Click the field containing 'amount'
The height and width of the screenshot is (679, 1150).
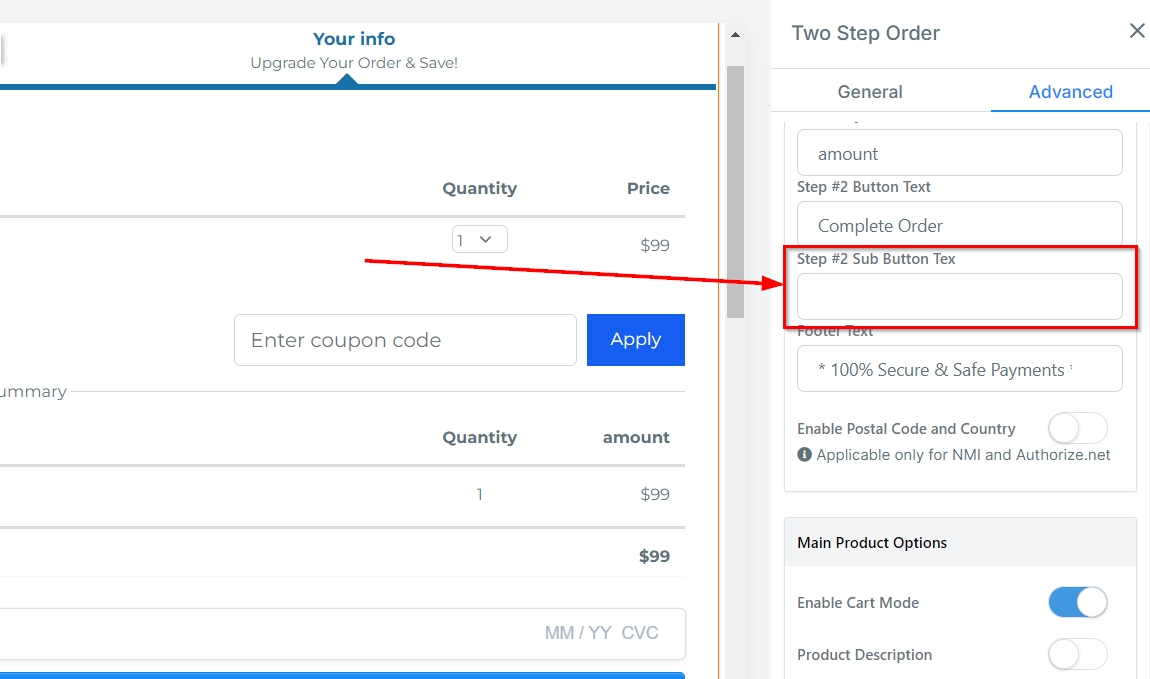(x=959, y=153)
